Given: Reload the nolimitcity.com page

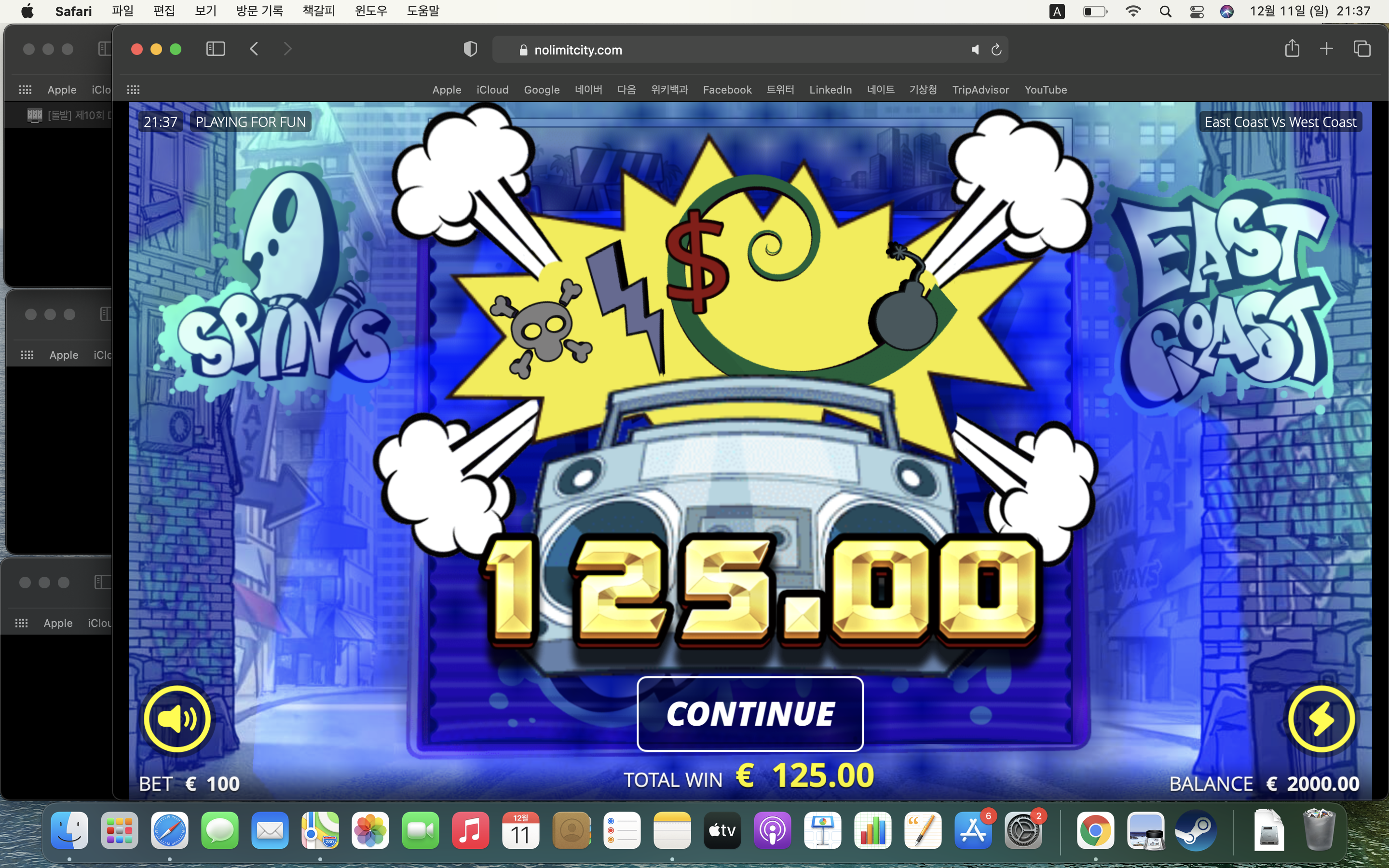Looking at the screenshot, I should pyautogui.click(x=996, y=50).
